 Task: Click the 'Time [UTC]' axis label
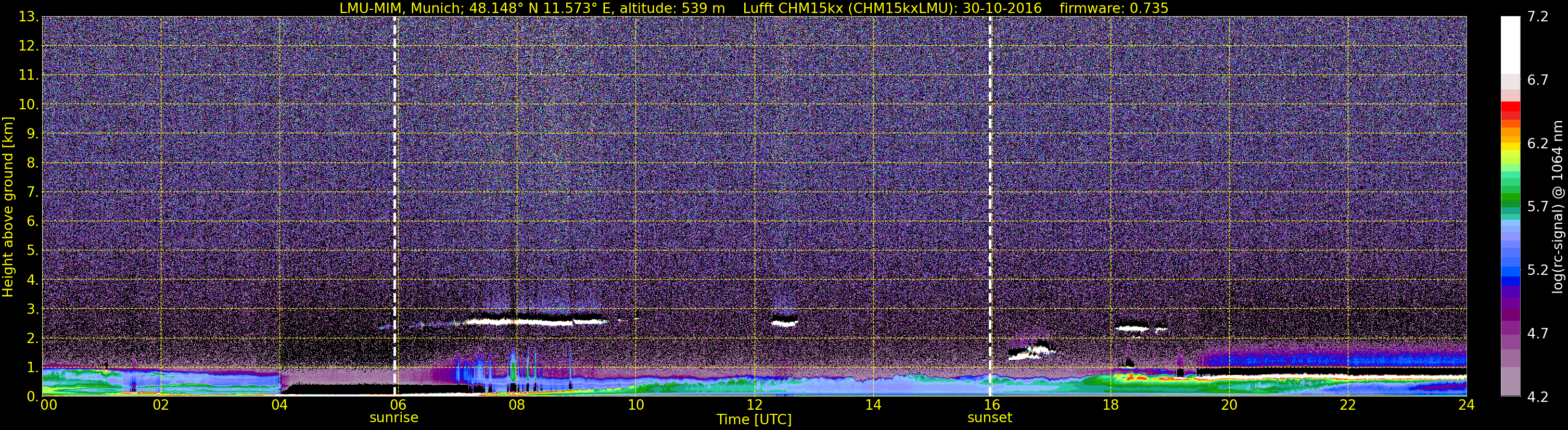pos(754,420)
